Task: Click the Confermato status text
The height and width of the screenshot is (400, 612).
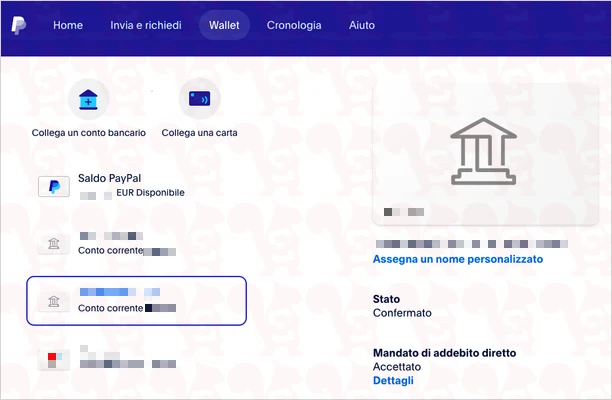Action: (402, 313)
